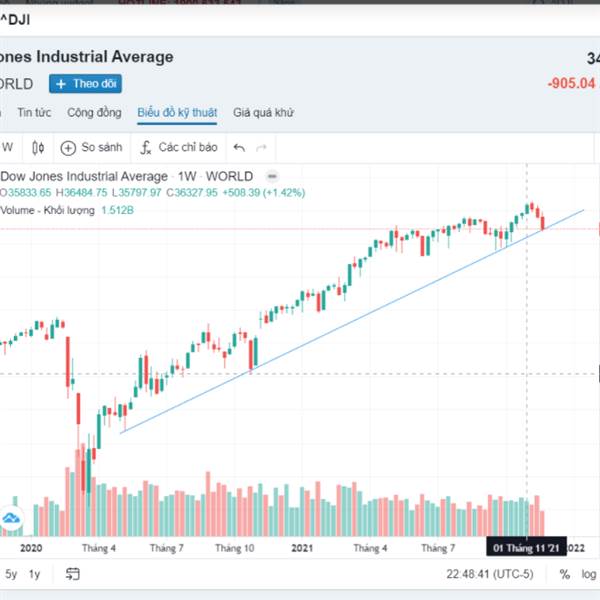Click the go-to-date calendar icon
This screenshot has width=600, height=600.
pyautogui.click(x=73, y=574)
